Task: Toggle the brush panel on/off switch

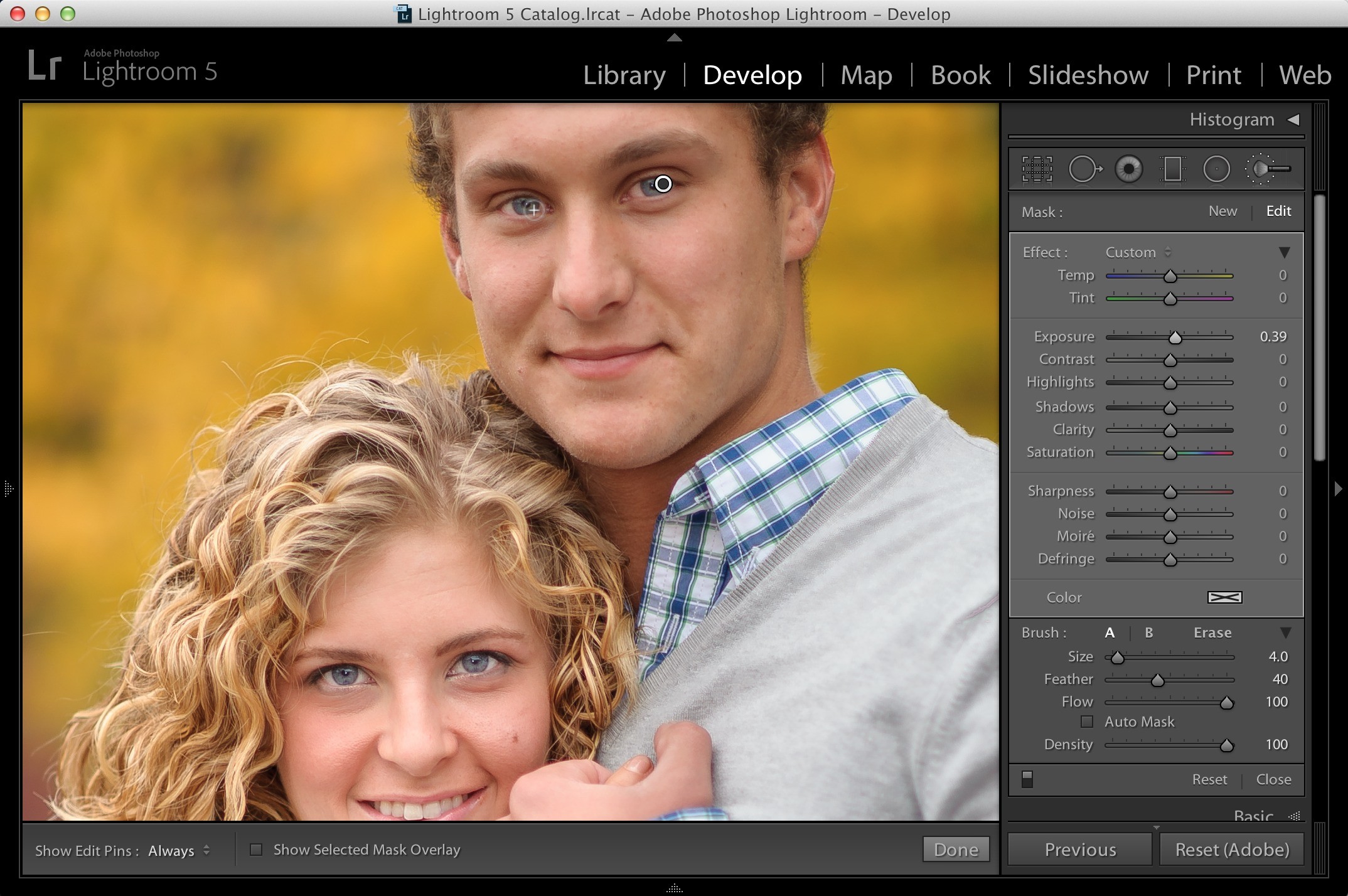Action: pos(1027,779)
